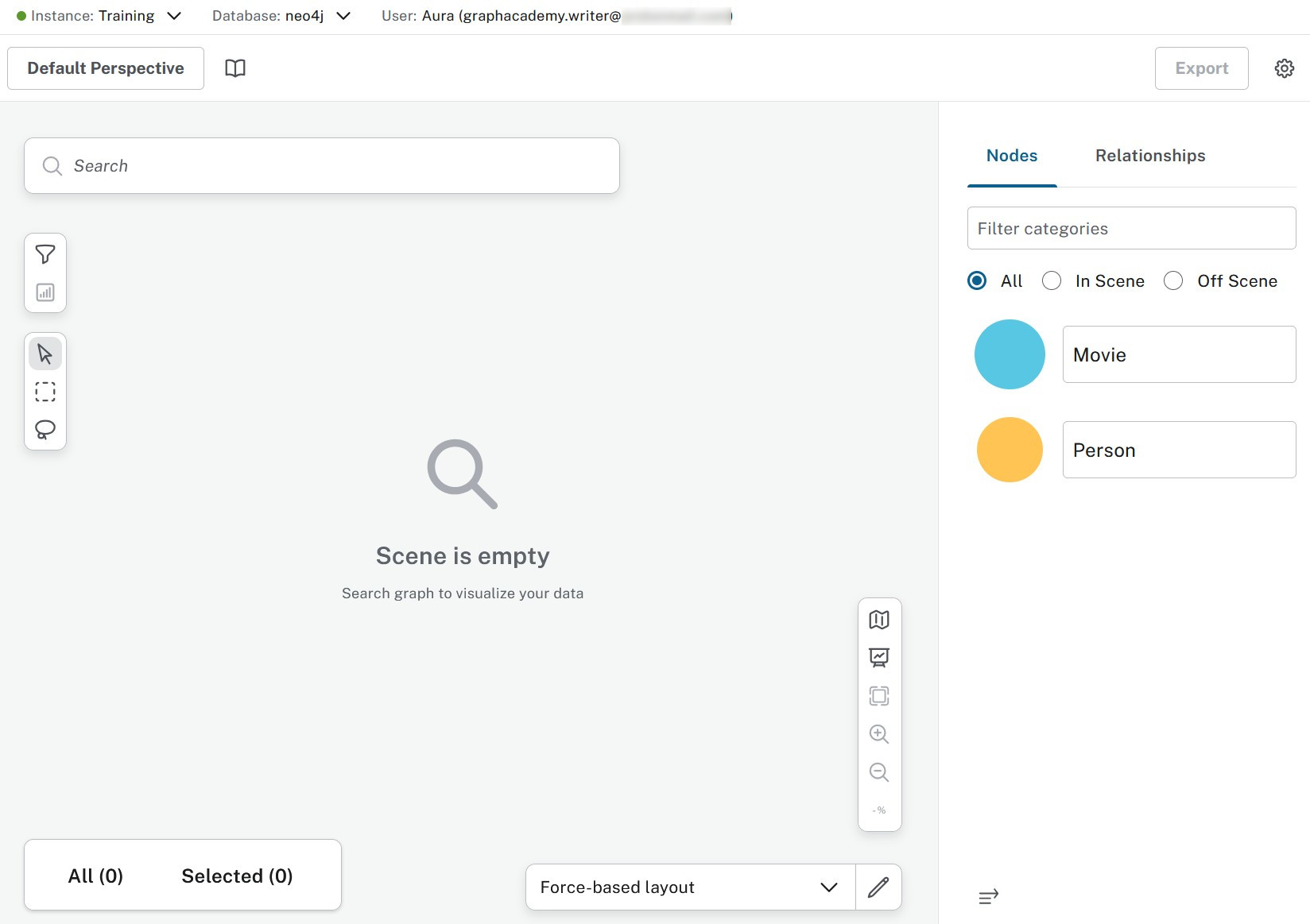This screenshot has width=1310, height=924.
Task: Enable the All categories radio button
Action: click(976, 280)
